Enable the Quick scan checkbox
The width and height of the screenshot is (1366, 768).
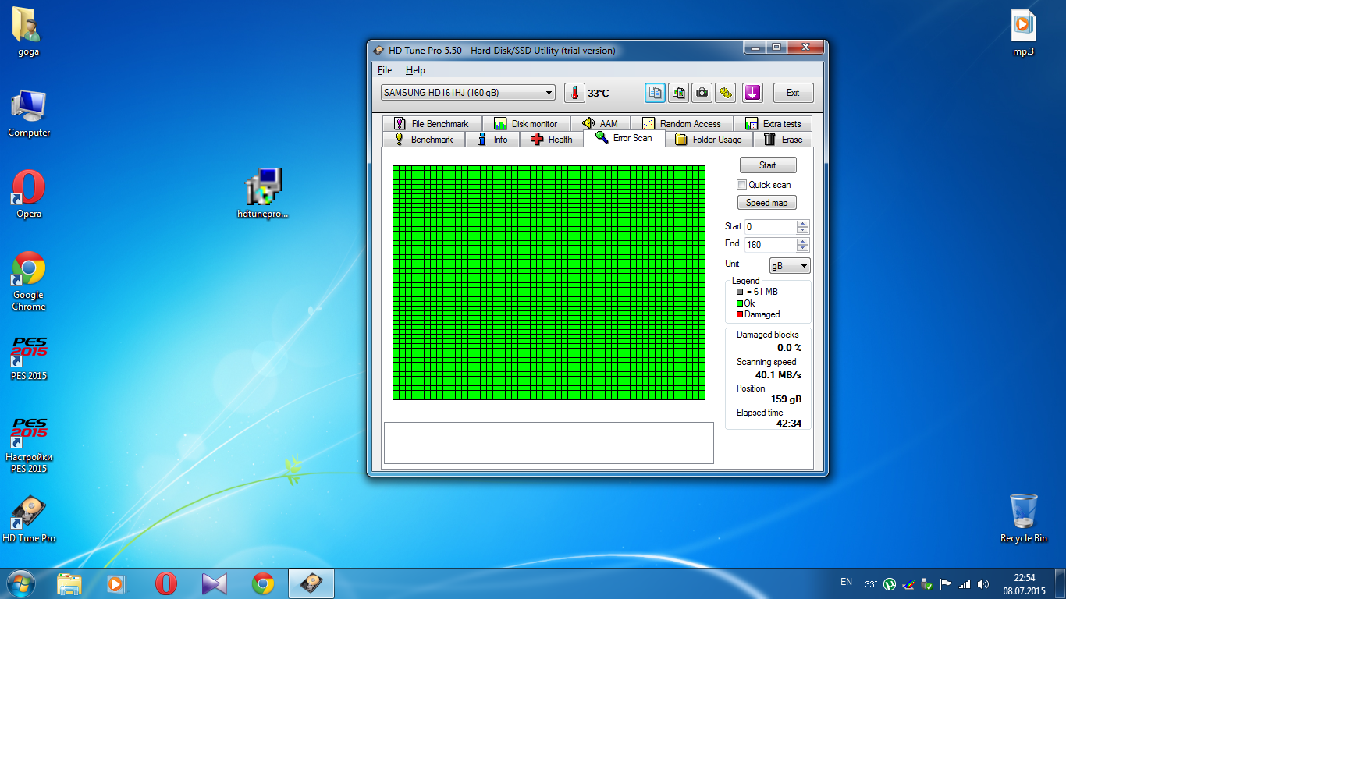tap(742, 184)
